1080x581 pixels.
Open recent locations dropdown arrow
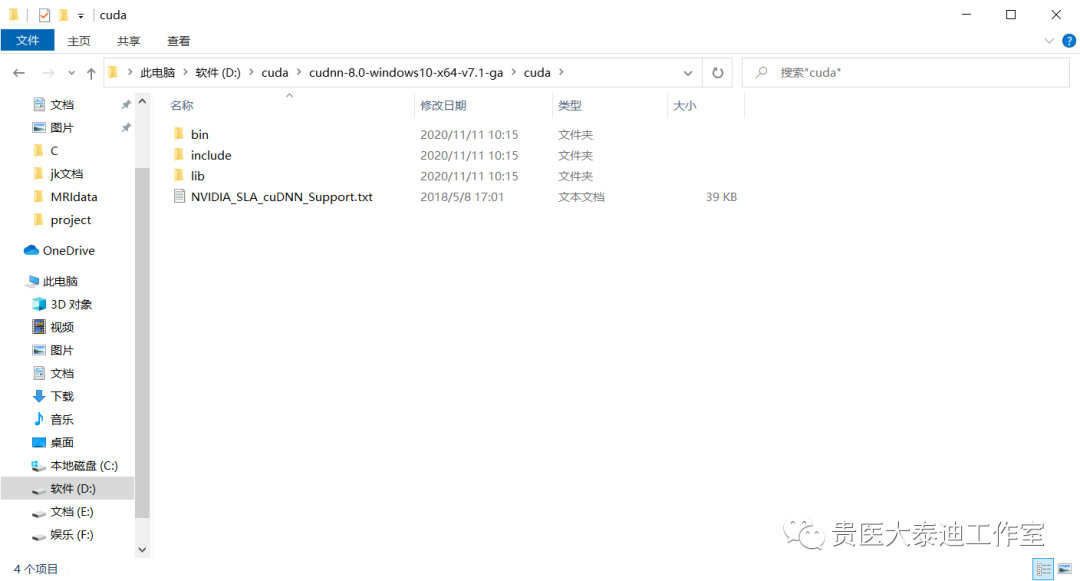point(71,72)
